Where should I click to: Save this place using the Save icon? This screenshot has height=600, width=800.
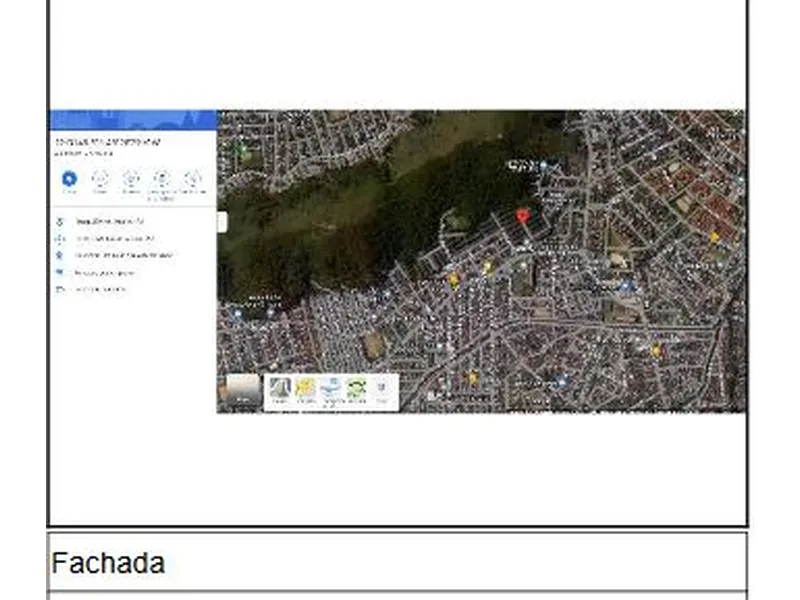pos(100,181)
